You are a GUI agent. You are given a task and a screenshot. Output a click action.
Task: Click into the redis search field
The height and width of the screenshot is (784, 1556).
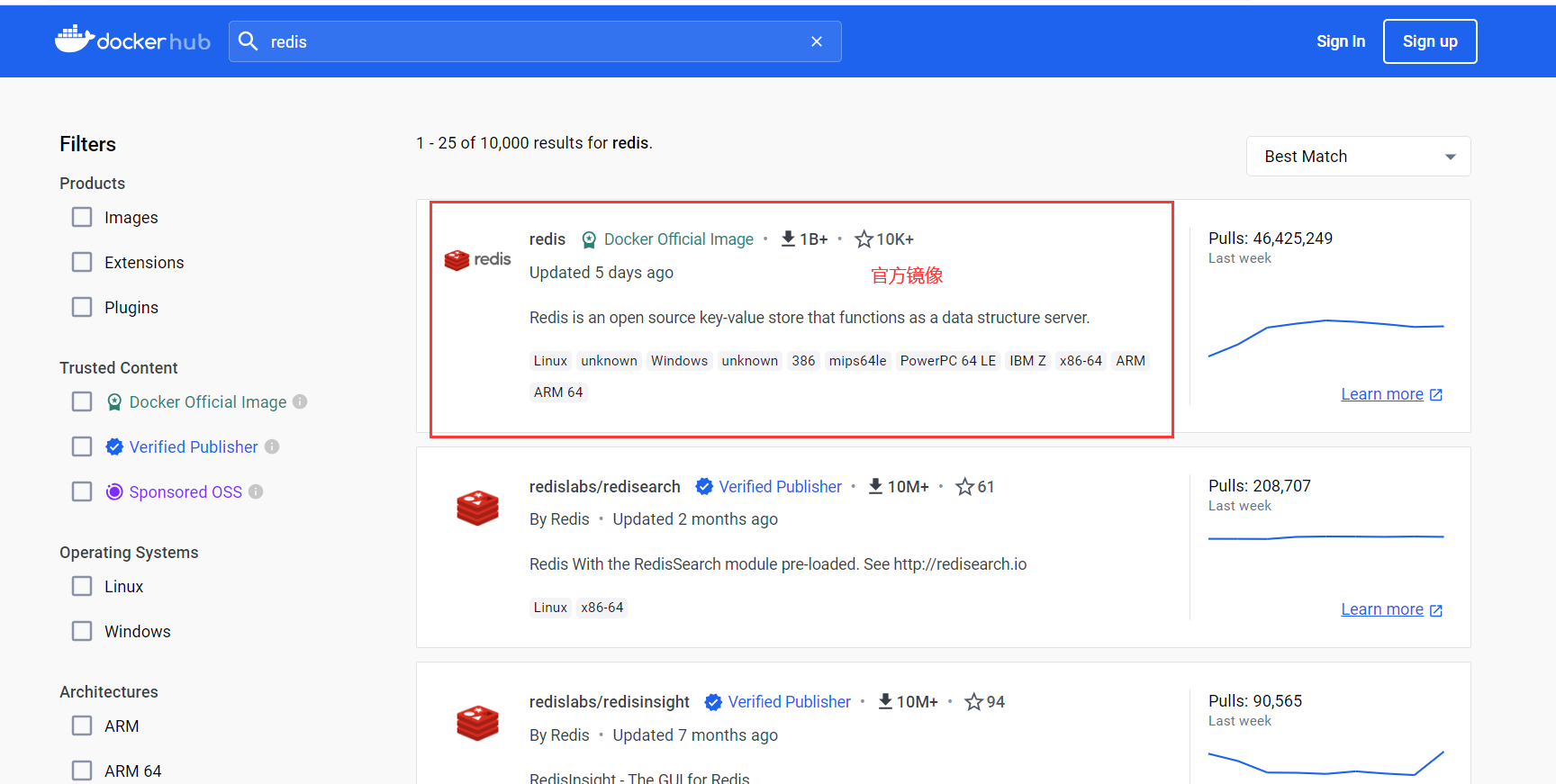535,41
